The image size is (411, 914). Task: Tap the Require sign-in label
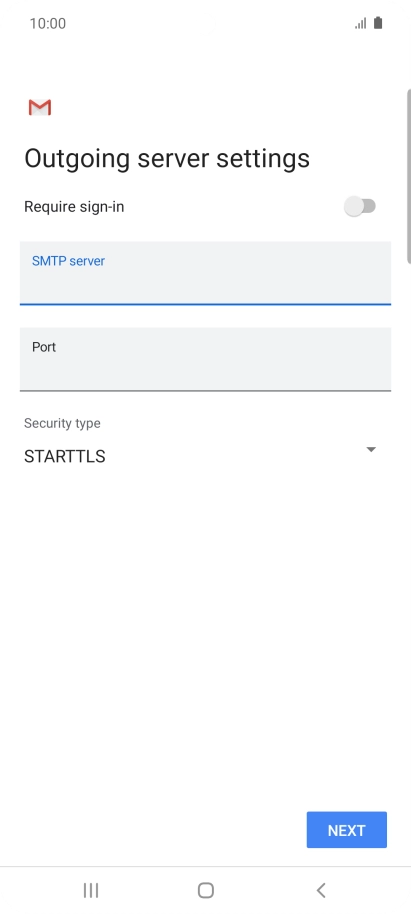(x=74, y=207)
